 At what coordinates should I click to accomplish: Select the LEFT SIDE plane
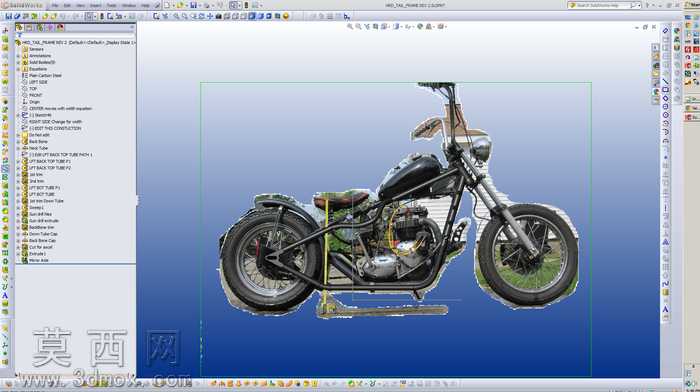(x=38, y=82)
